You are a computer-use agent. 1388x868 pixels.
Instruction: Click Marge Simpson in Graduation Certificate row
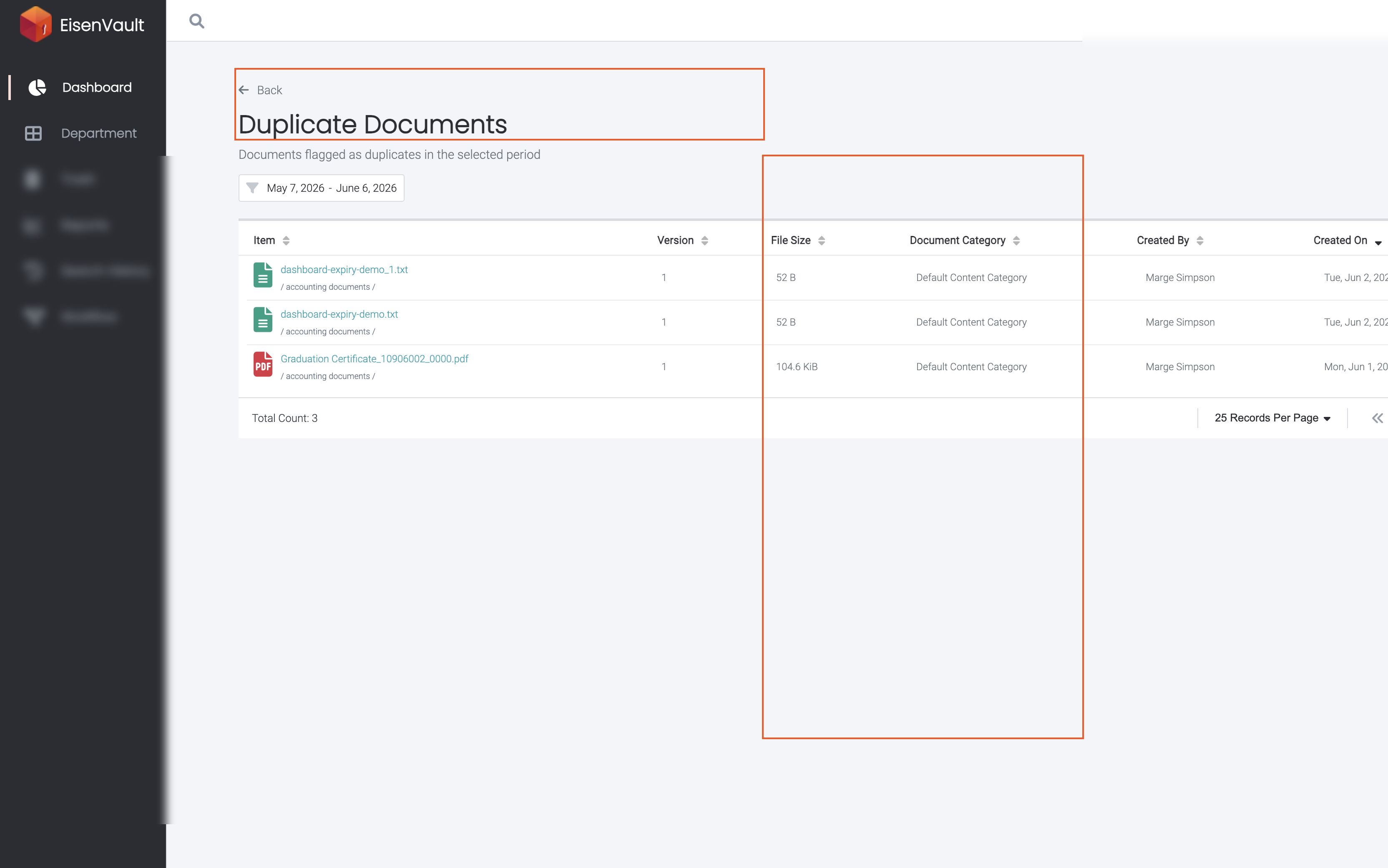pos(1180,367)
